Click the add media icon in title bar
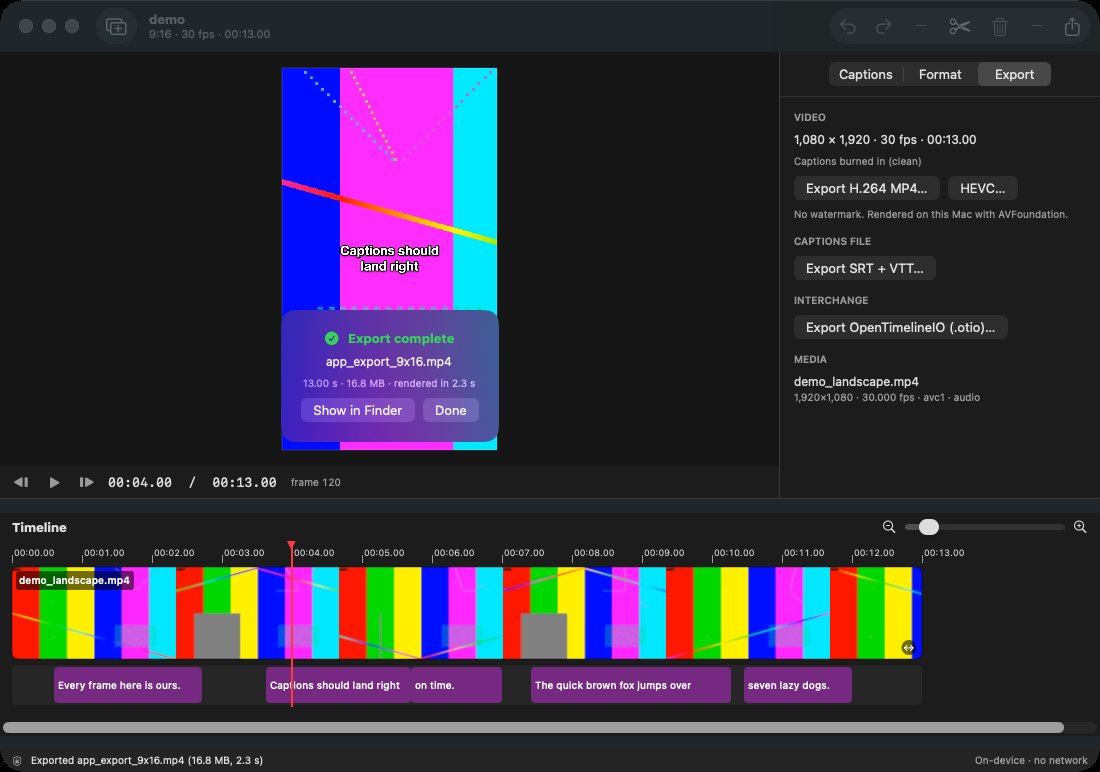 116,27
